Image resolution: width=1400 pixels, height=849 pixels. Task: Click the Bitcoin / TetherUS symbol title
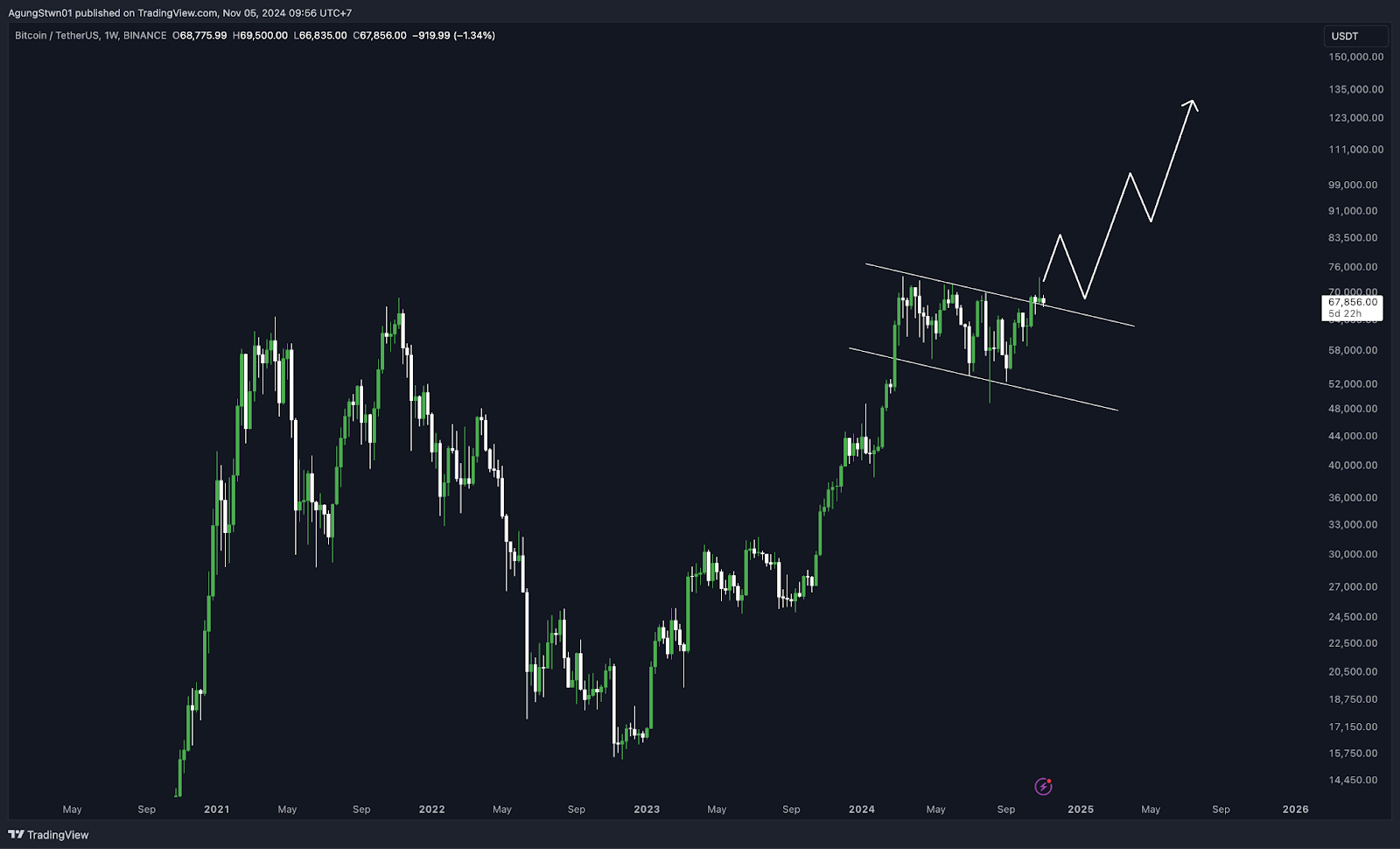coord(57,36)
